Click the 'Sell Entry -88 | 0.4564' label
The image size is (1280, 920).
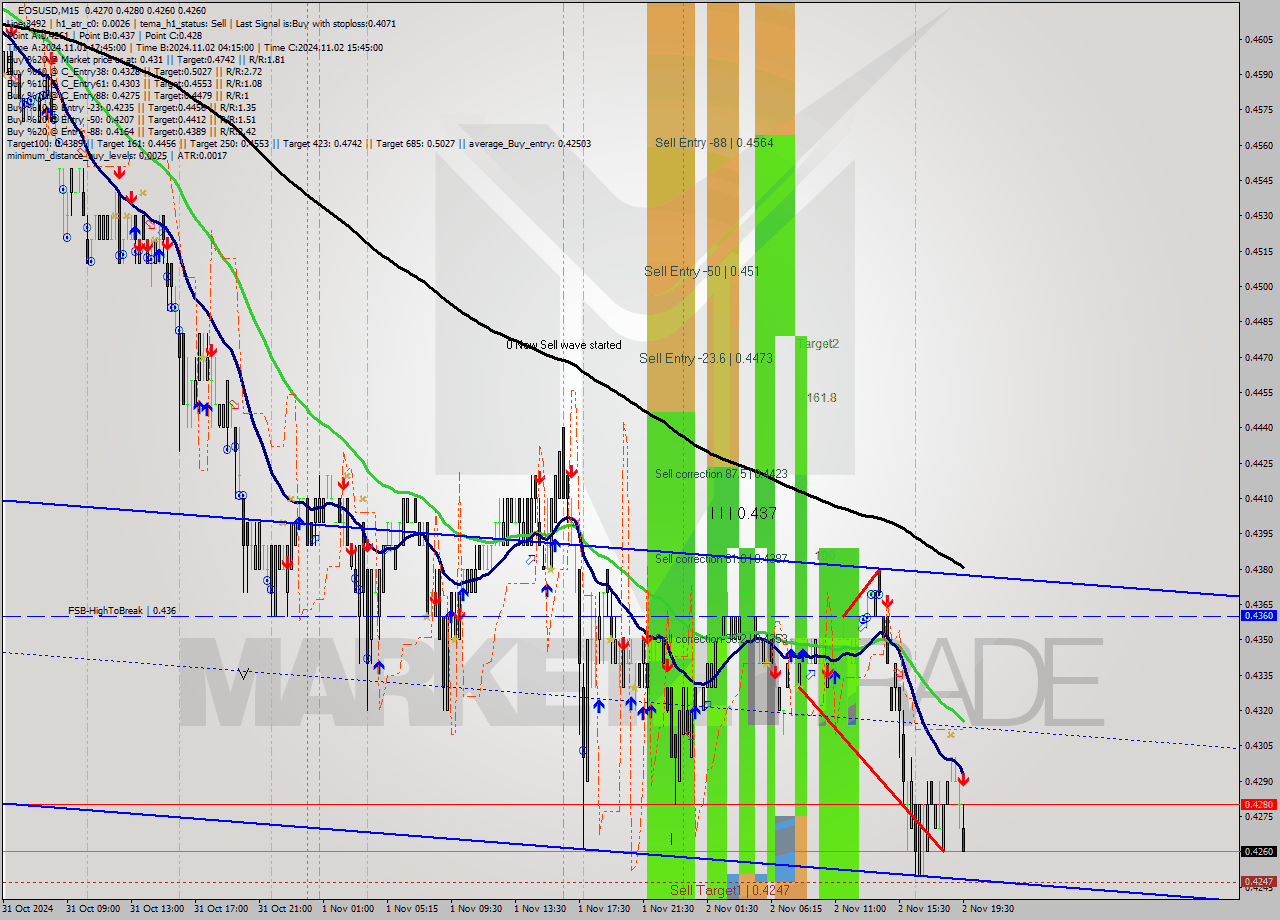714,143
